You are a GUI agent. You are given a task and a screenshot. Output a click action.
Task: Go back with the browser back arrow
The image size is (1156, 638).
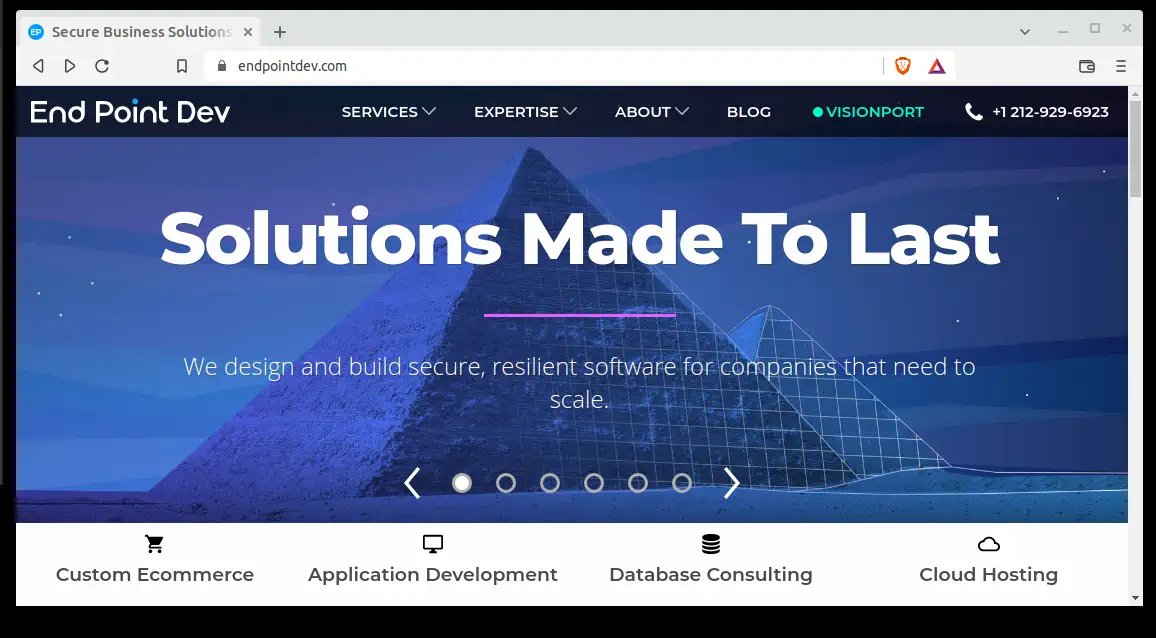(x=38, y=66)
